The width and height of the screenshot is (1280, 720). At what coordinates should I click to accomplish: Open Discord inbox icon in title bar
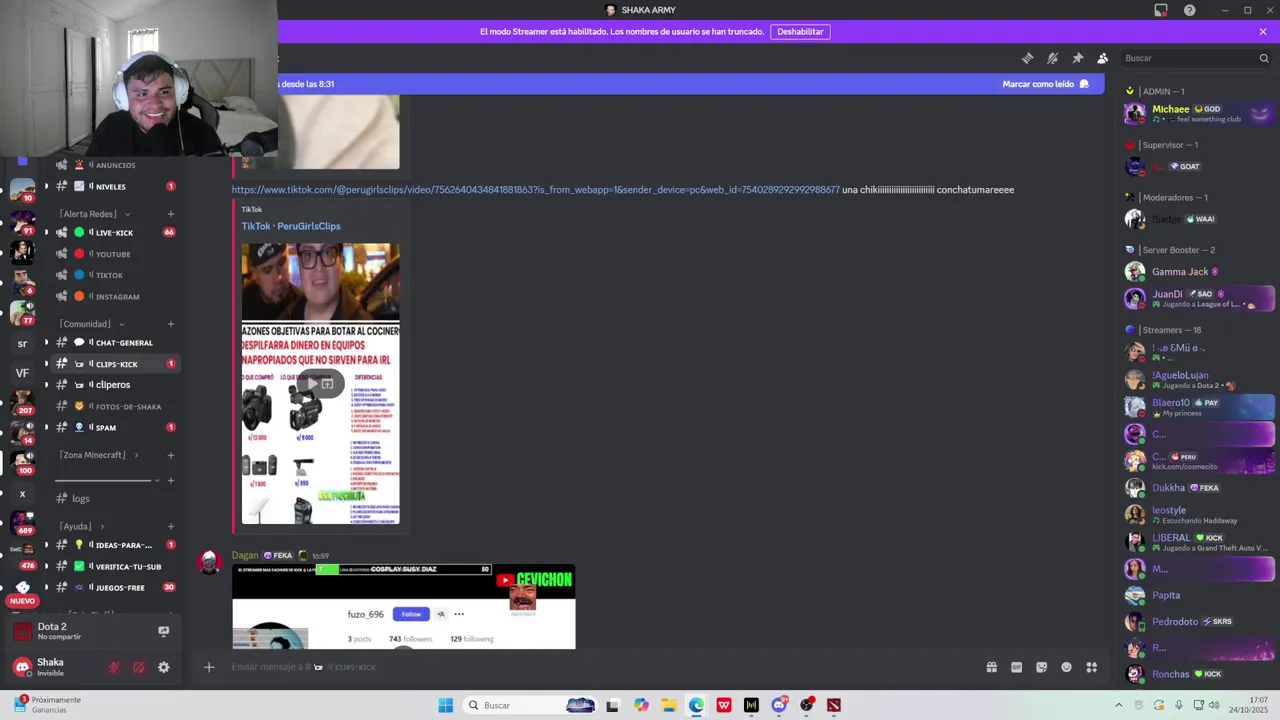pyautogui.click(x=1161, y=10)
